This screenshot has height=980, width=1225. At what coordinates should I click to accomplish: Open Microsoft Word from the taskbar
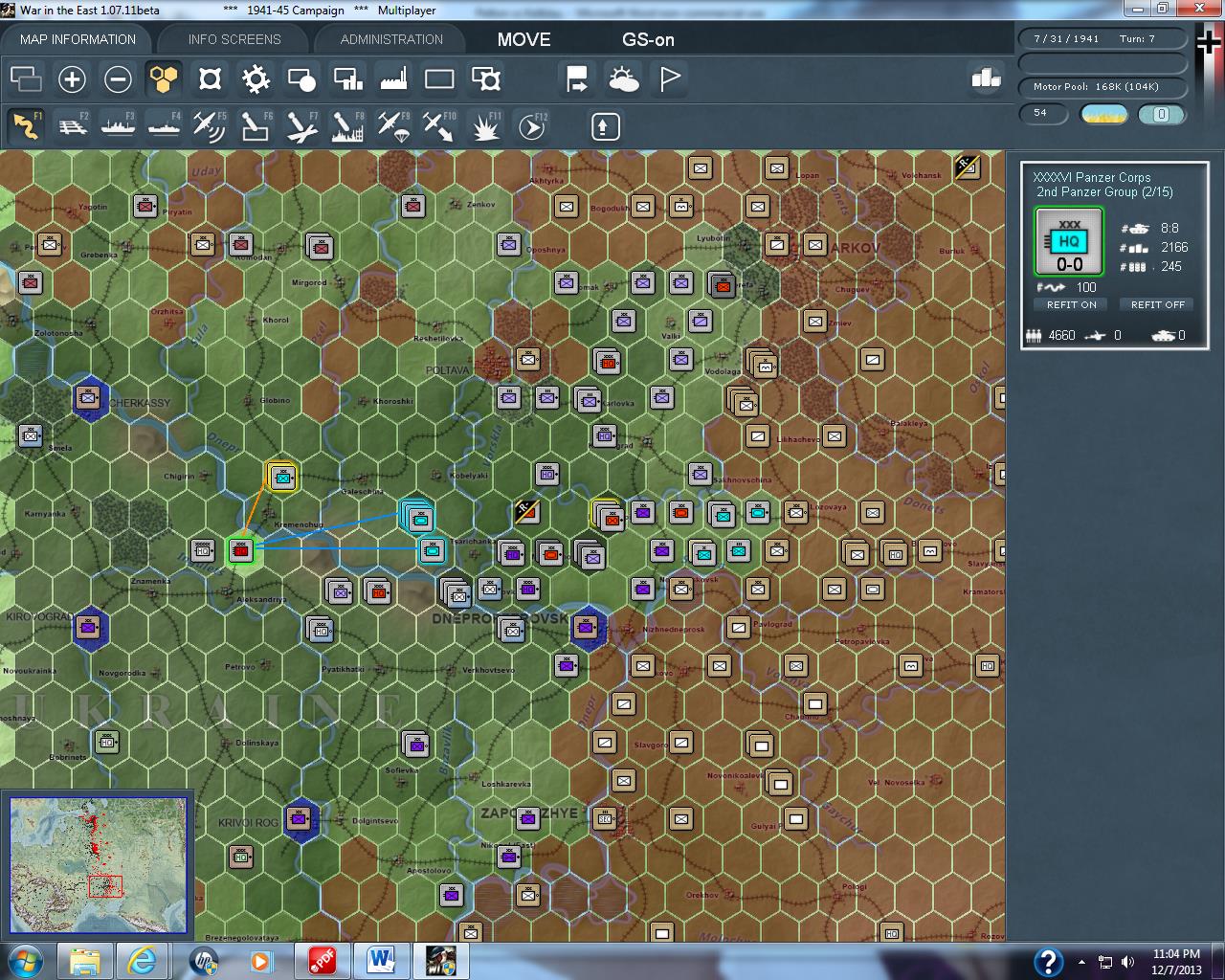380,961
